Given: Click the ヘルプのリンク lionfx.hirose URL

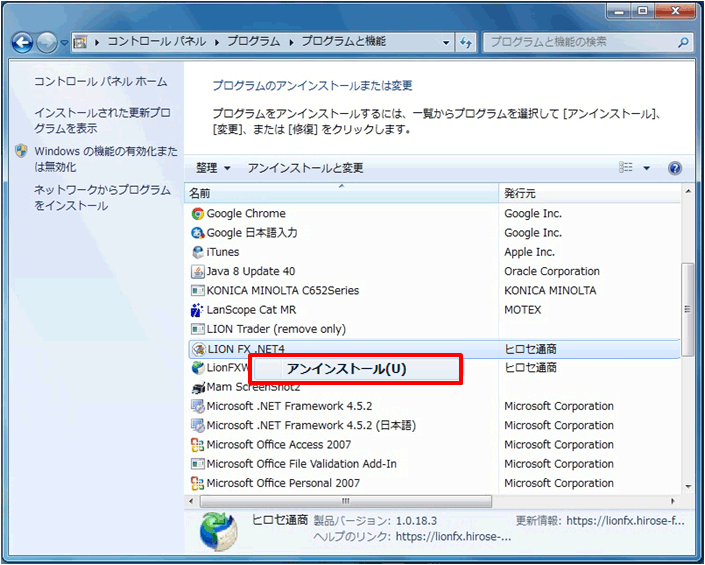Looking at the screenshot, I should [x=453, y=537].
